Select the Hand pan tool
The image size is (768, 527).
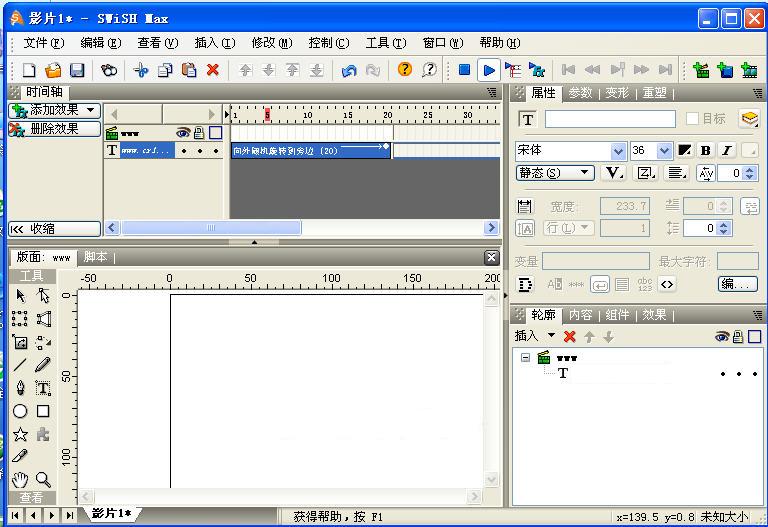[20, 480]
